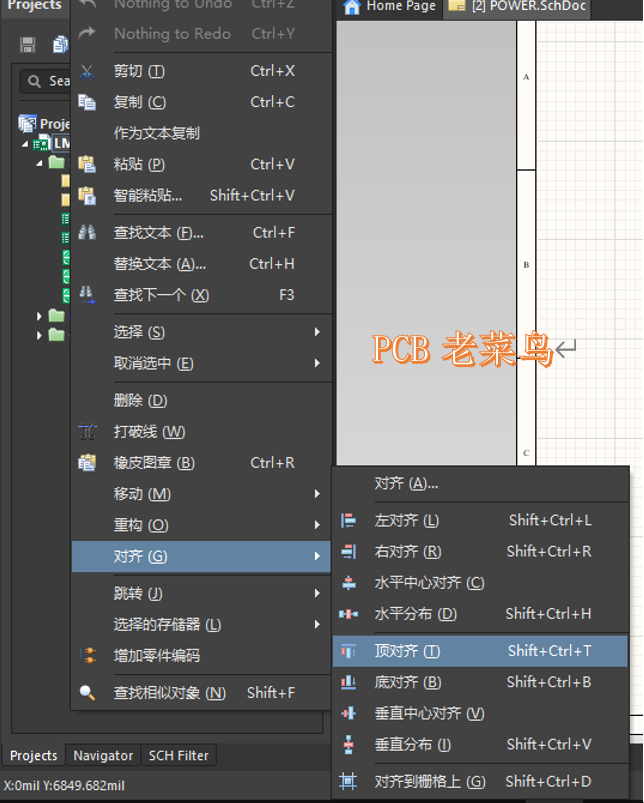644x803 pixels.
Task: Click the binoculars icon for Find Text
Action: tap(88, 233)
